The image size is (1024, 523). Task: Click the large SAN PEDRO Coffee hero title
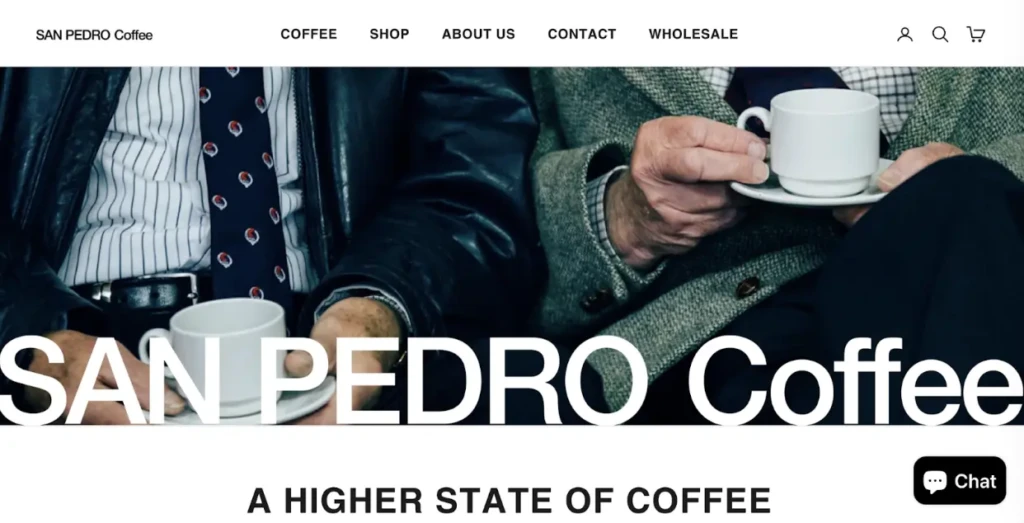[512, 381]
